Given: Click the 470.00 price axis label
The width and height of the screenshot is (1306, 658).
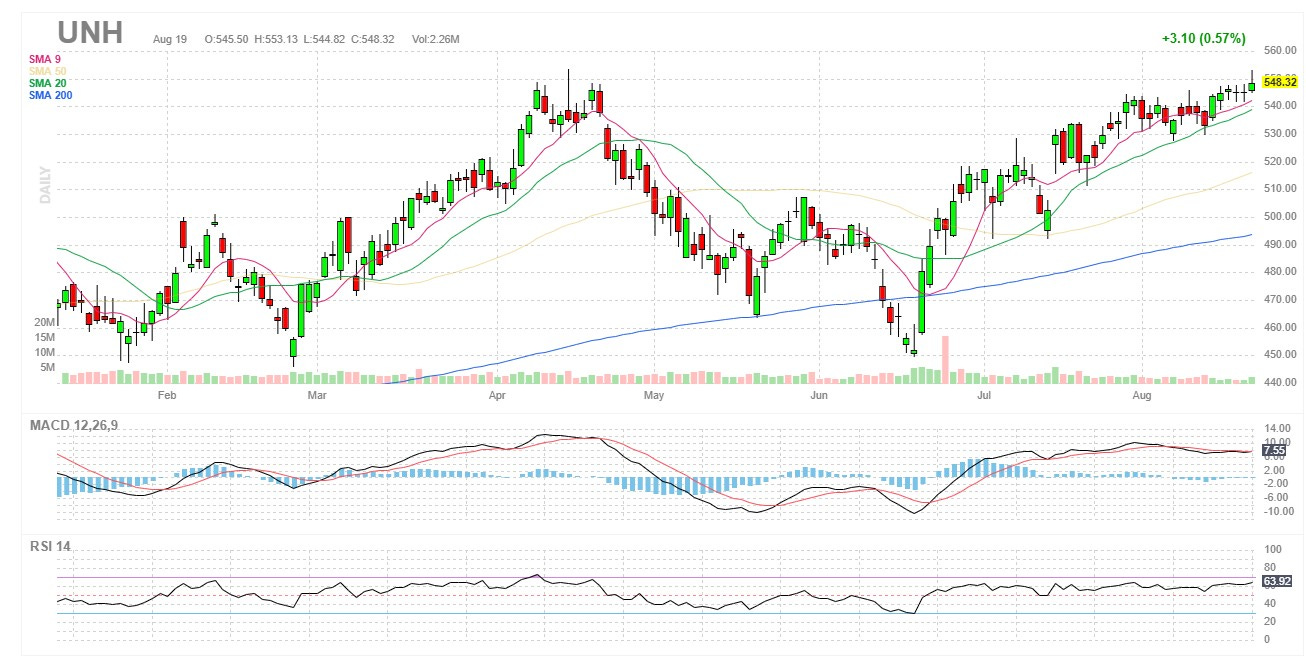Looking at the screenshot, I should 1281,299.
